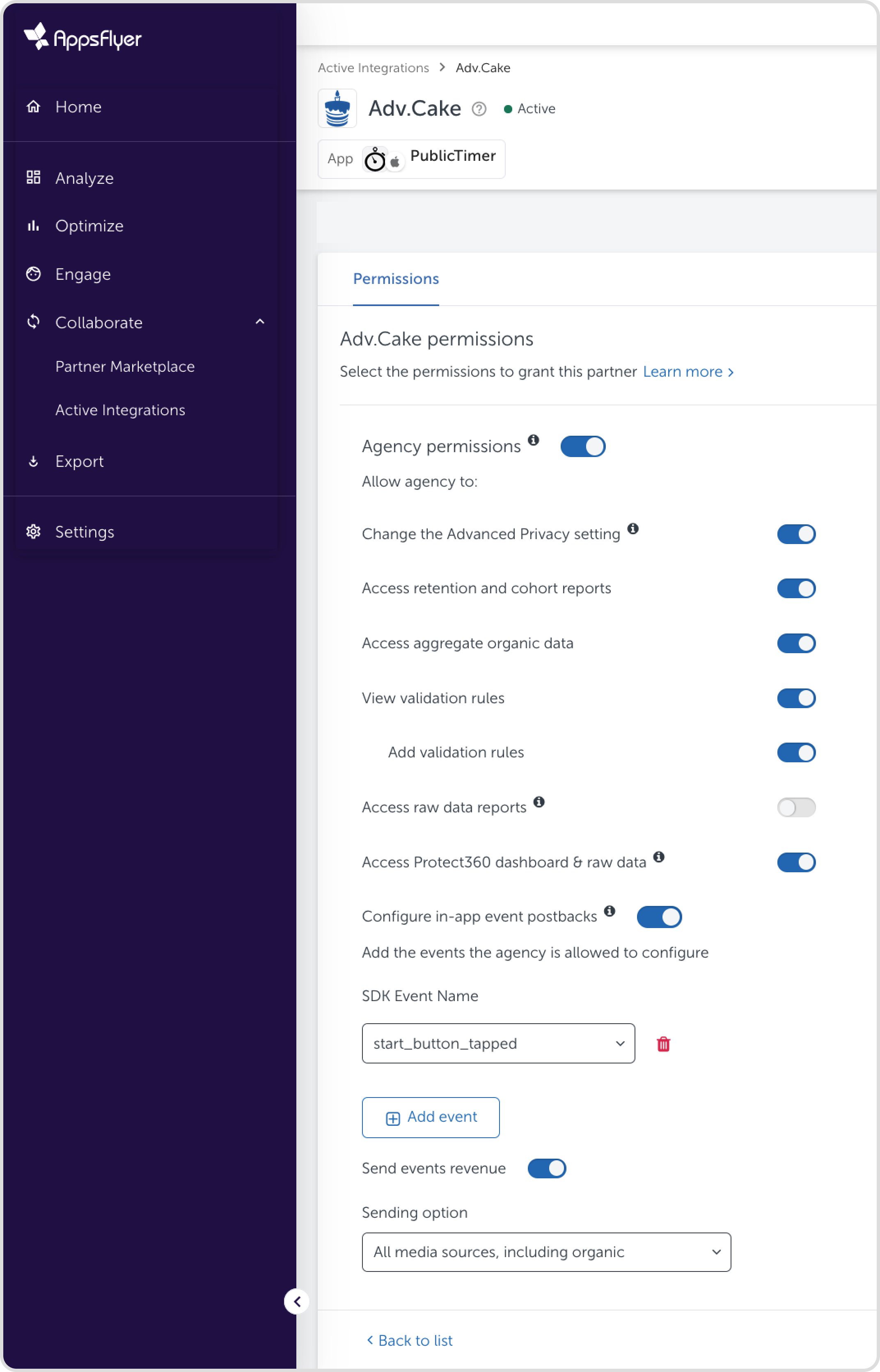Click the Agency permissions info icon

click(x=534, y=440)
